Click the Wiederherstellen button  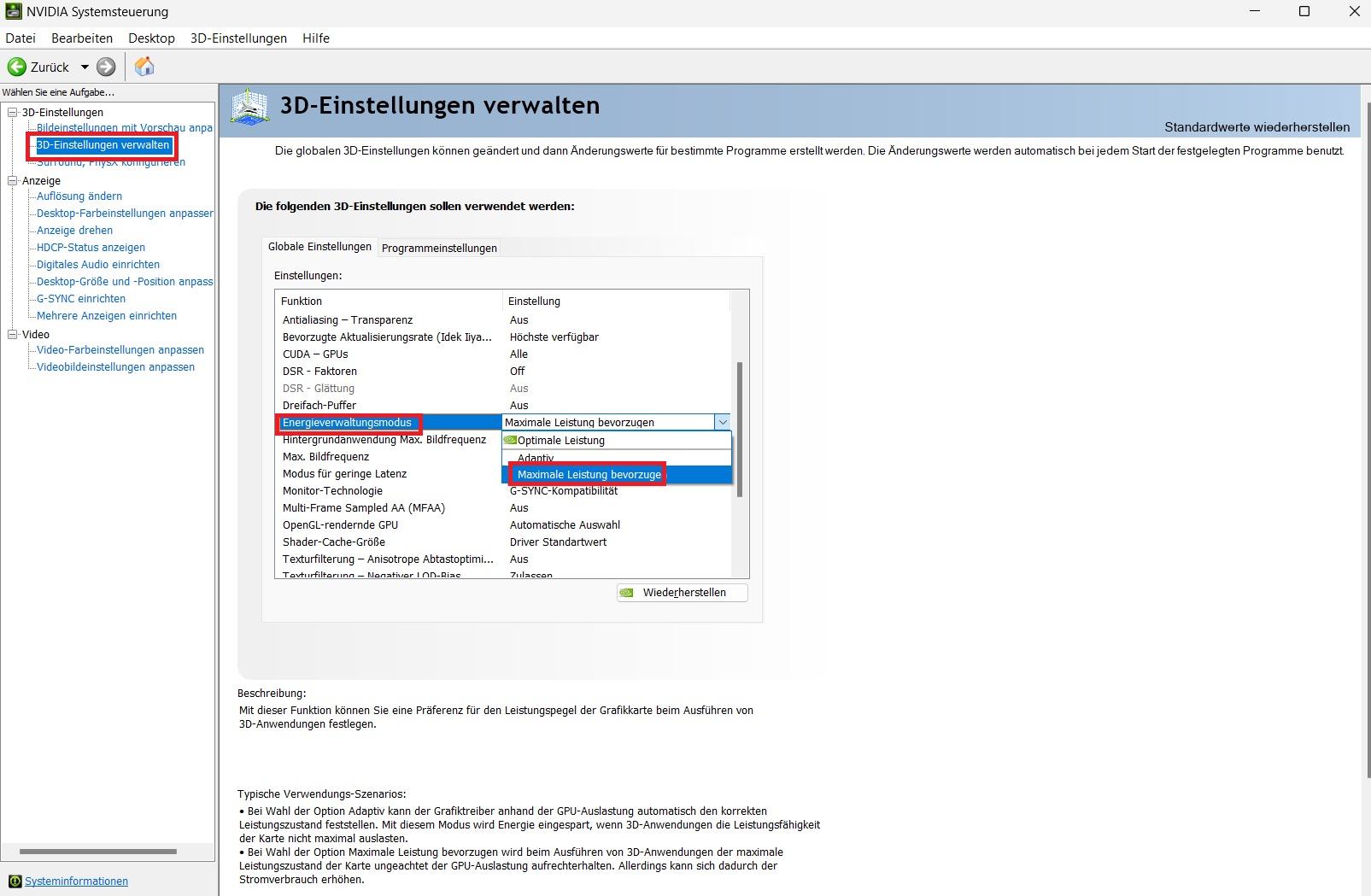click(x=683, y=593)
